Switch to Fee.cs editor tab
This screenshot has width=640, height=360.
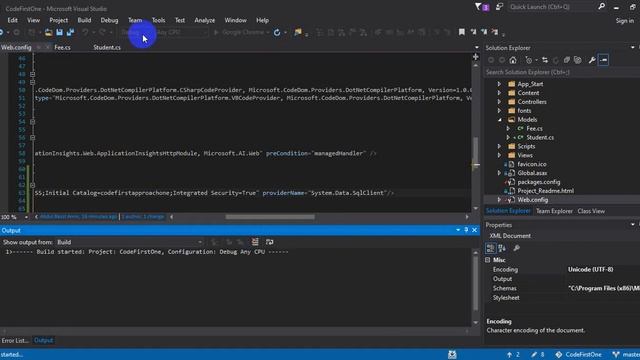(62, 47)
